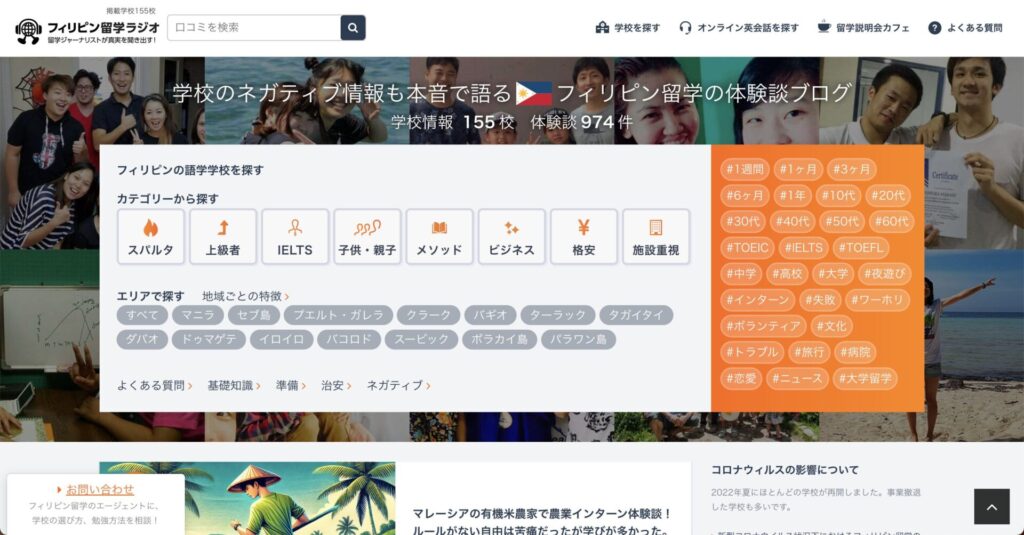
Task: Select the メソッド category with book icon
Action: pyautogui.click(x=440, y=236)
